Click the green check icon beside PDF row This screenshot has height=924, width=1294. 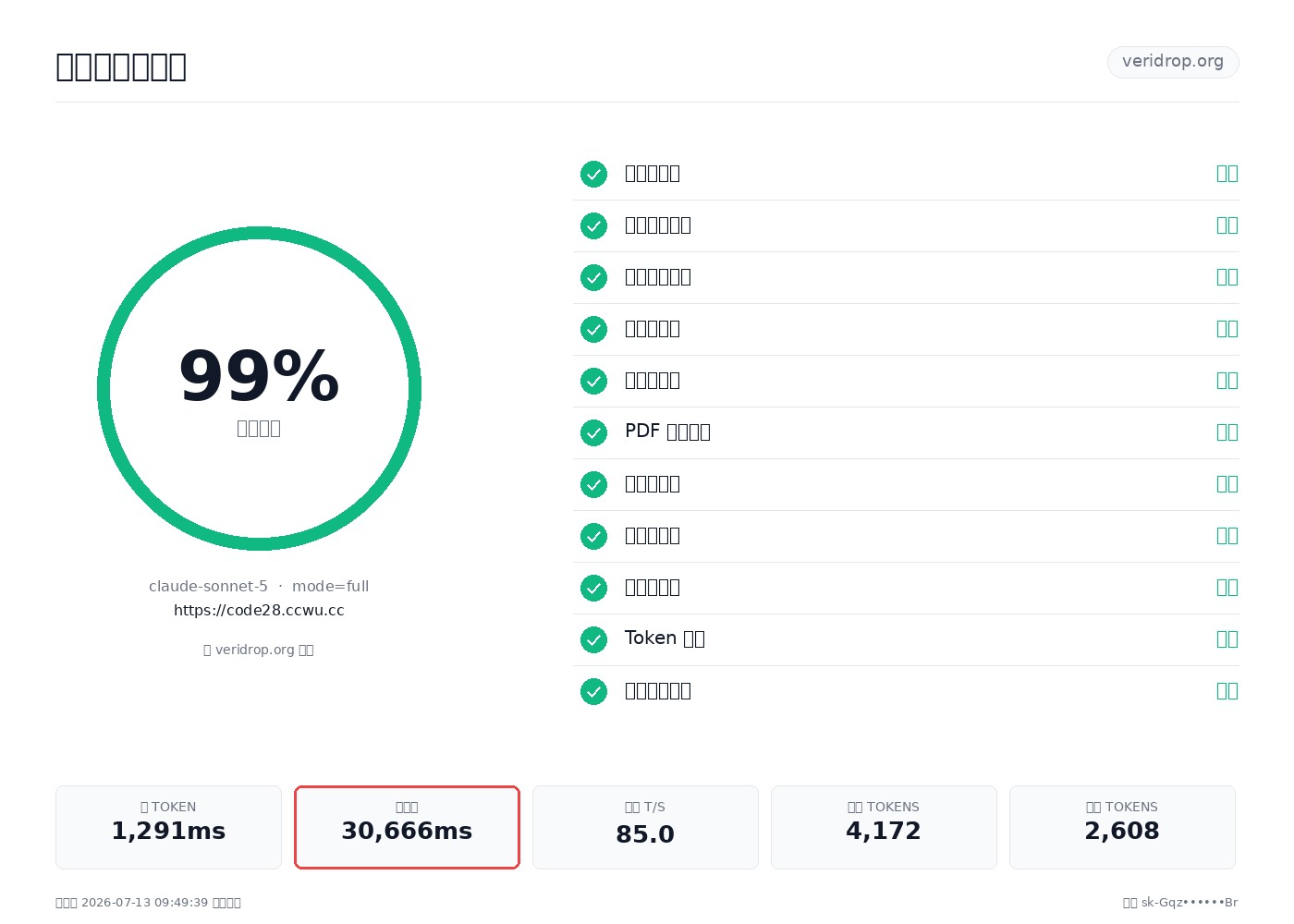pos(593,432)
